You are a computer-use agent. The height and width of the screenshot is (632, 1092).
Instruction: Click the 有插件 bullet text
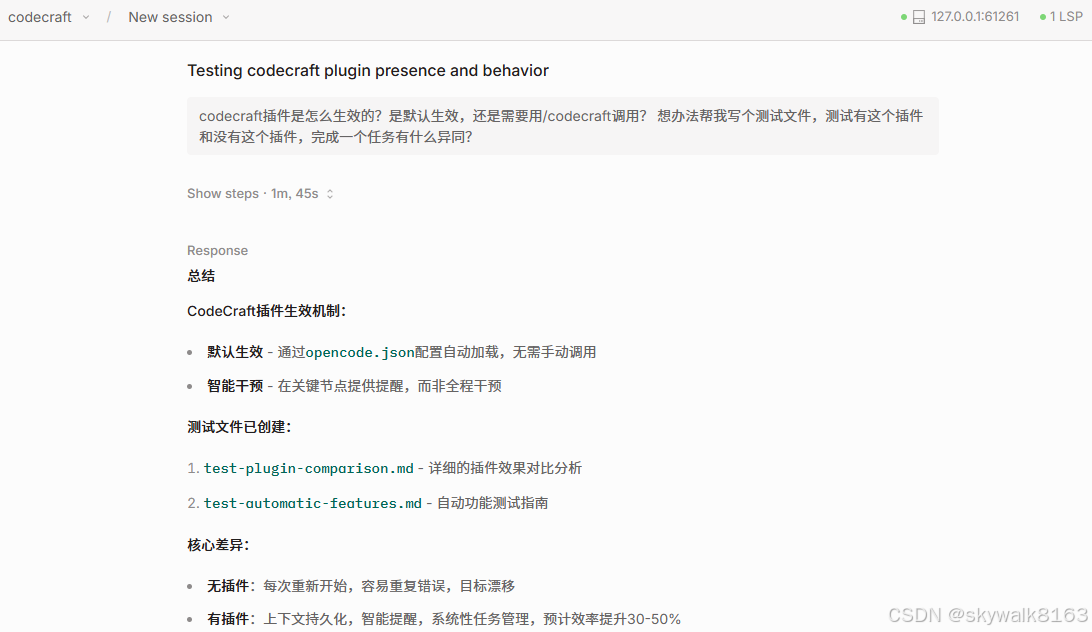(x=228, y=619)
